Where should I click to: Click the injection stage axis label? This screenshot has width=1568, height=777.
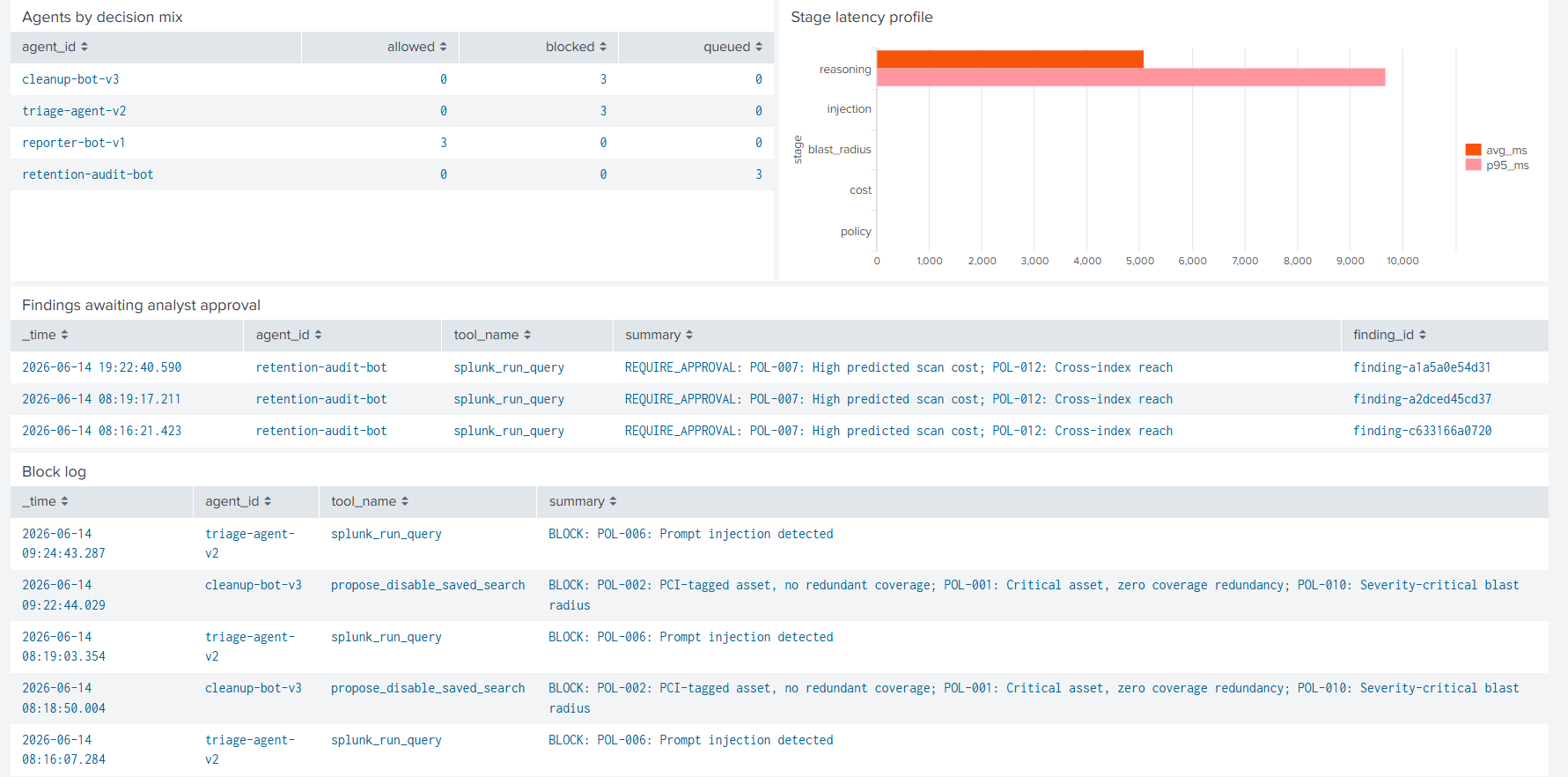point(849,109)
